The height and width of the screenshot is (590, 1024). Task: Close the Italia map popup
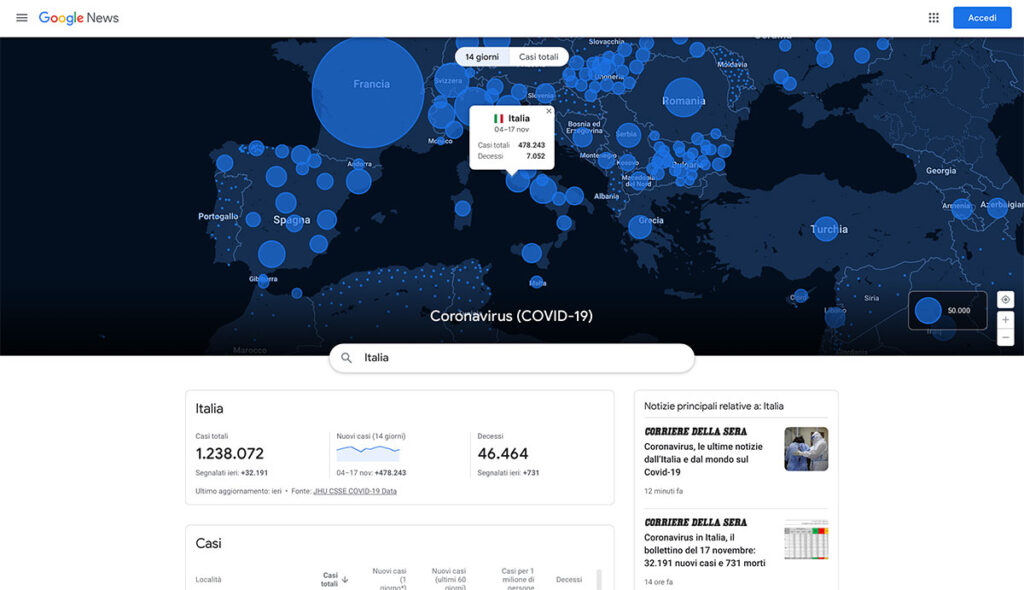pos(549,111)
